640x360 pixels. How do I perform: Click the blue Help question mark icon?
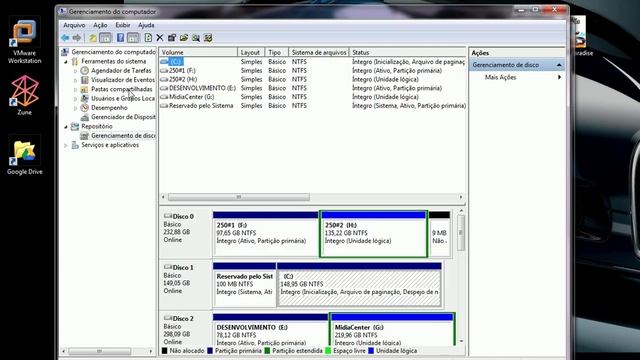[x=120, y=38]
